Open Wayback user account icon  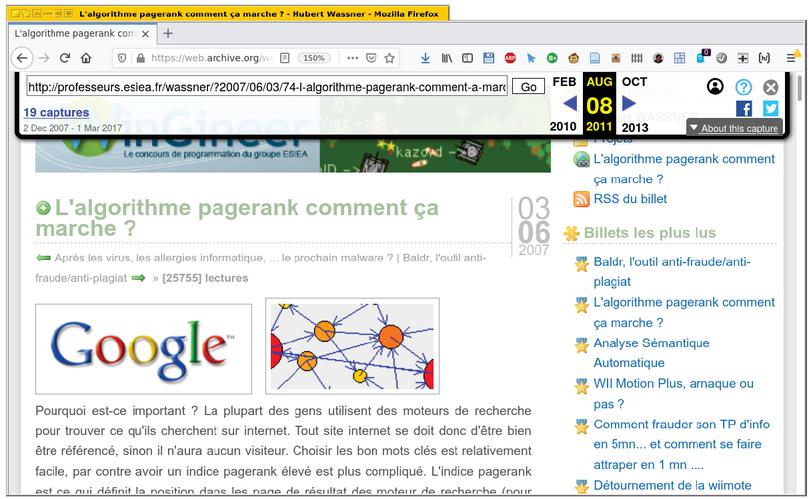tap(715, 86)
